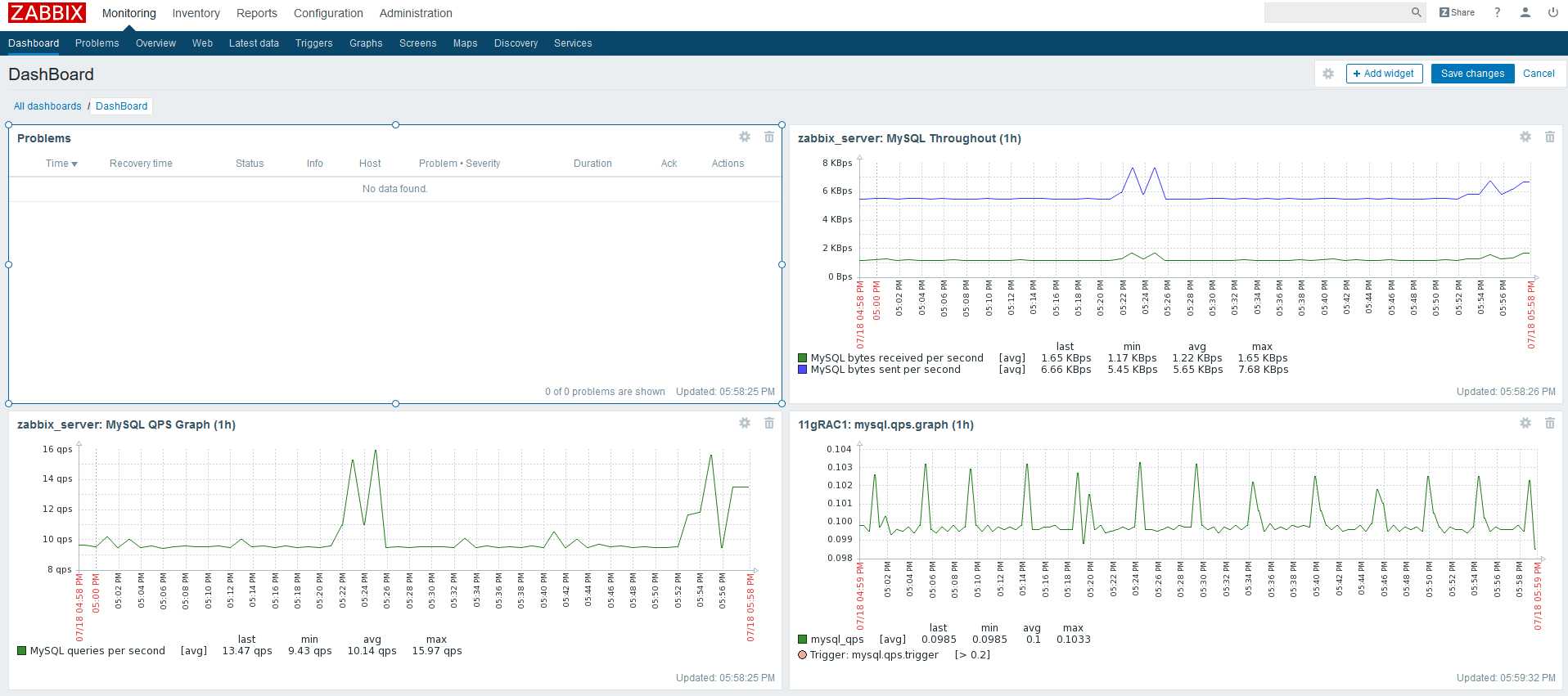Click the 11gRAC1 mysql.qps.graph plot

pos(1196,503)
